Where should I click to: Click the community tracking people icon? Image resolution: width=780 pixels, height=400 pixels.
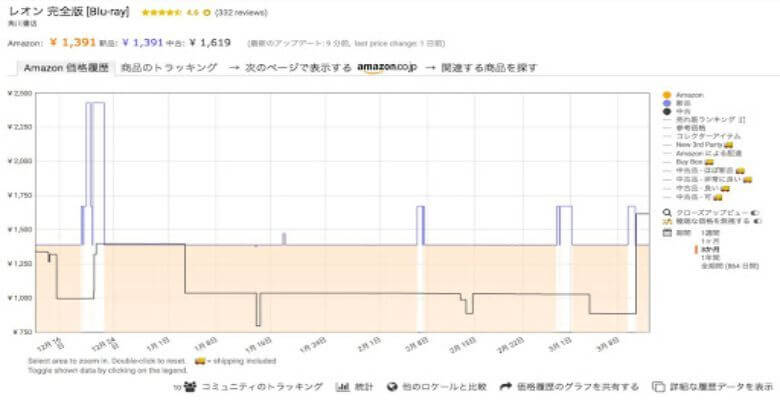[190, 386]
